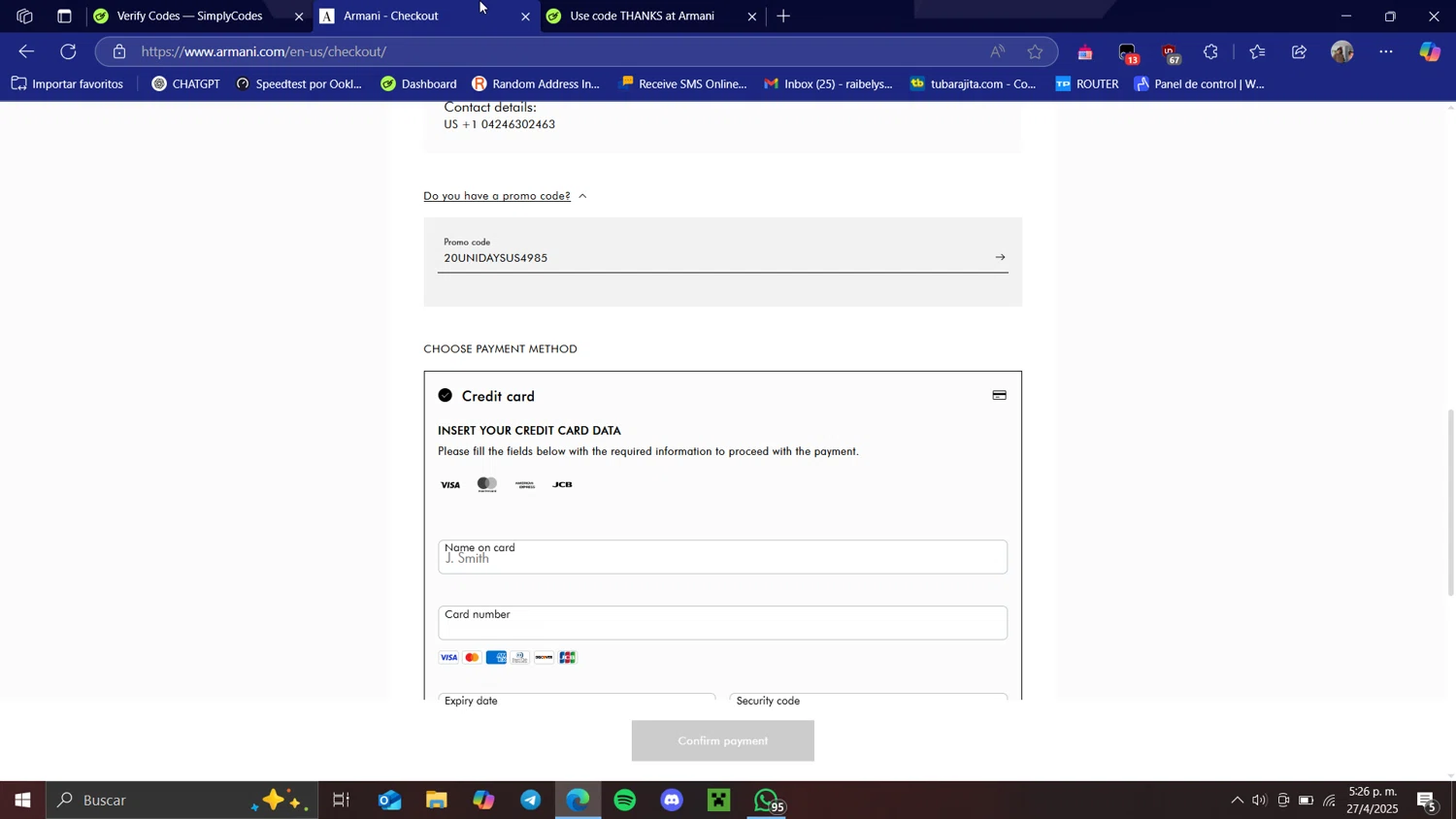1456x819 pixels.
Task: Open the Share button in toolbar
Action: 1300,52
